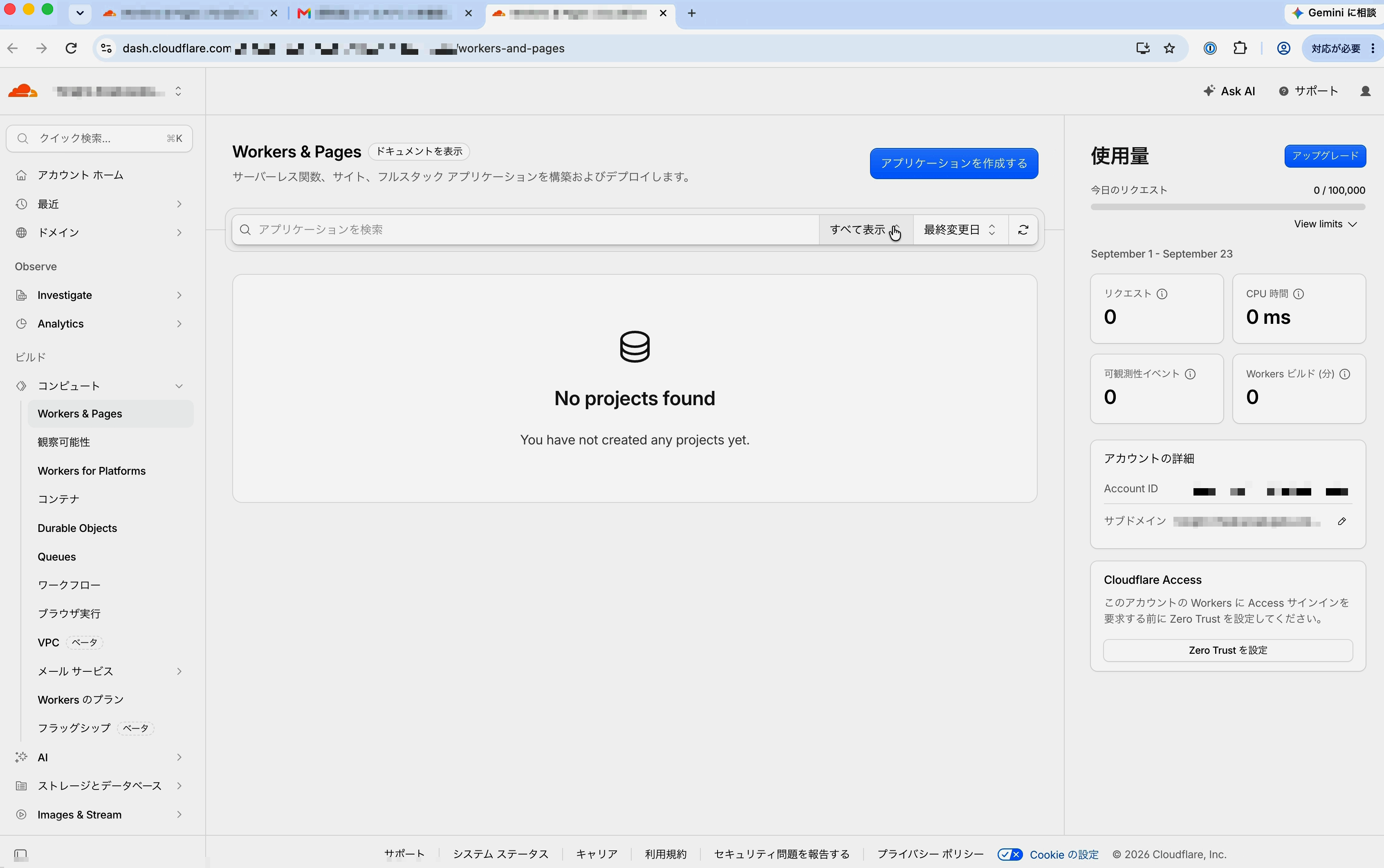Show info for リクエスト metric
The height and width of the screenshot is (868, 1384).
[x=1162, y=294]
